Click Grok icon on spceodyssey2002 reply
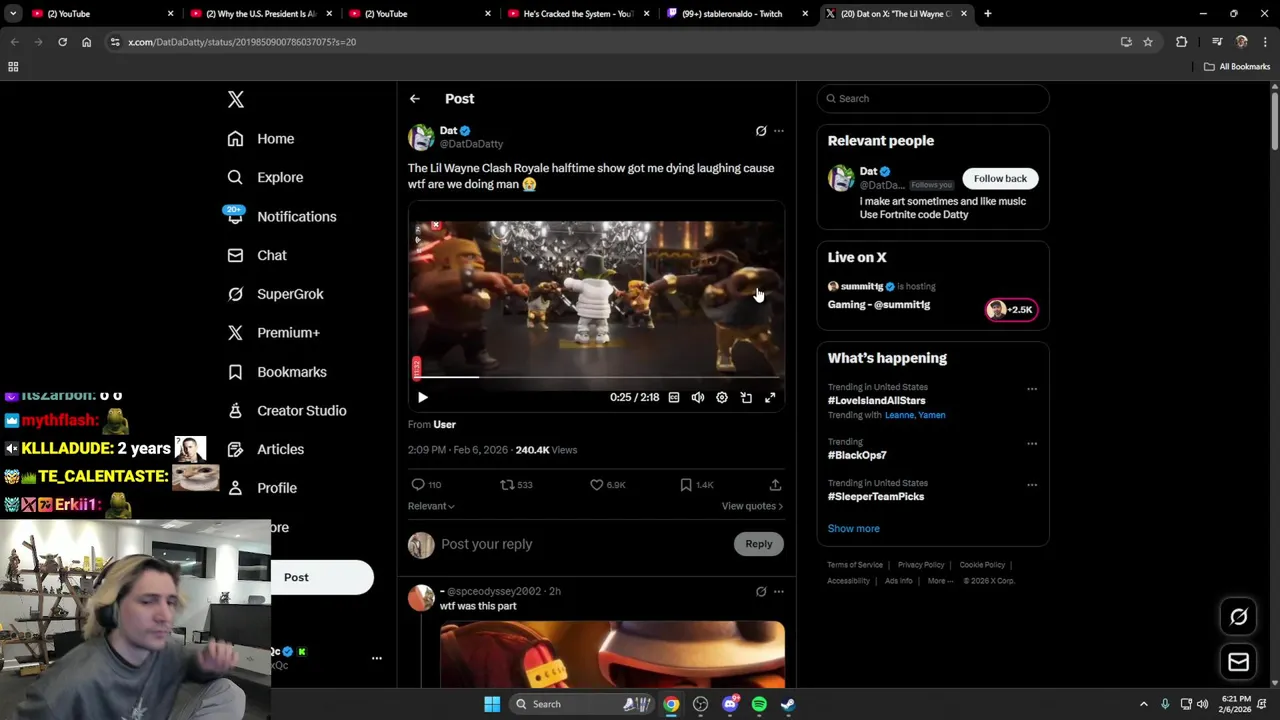 tap(761, 592)
